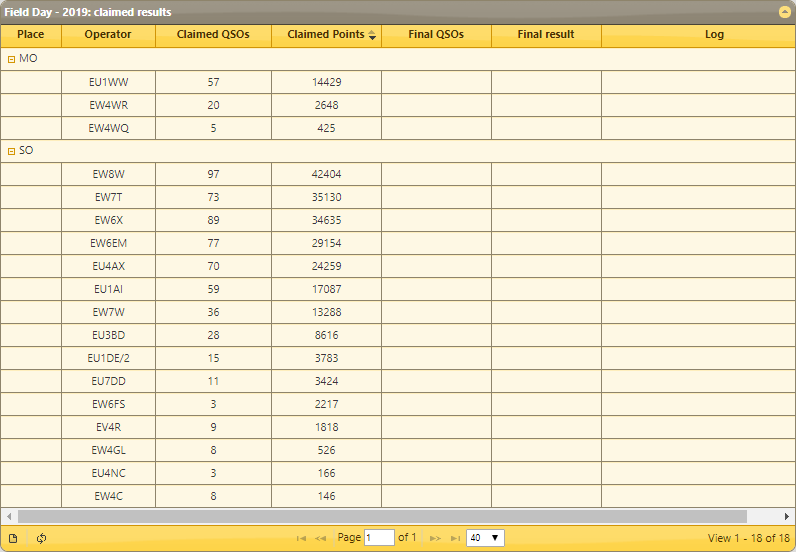796x552 pixels.
Task: Click the sort arrow on Claimed Points
Action: (373, 35)
